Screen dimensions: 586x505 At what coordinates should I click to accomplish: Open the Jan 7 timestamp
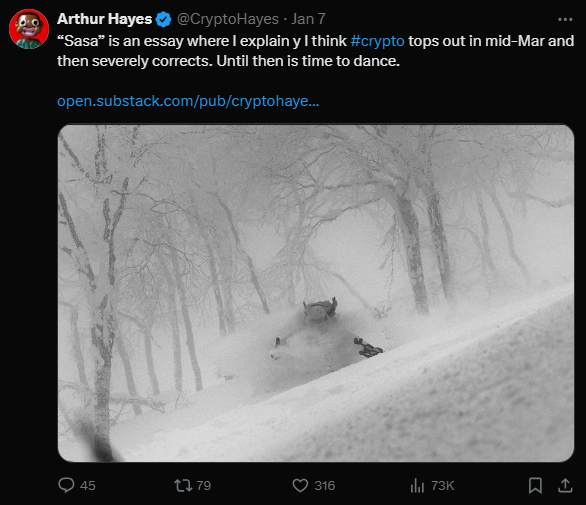(308, 19)
